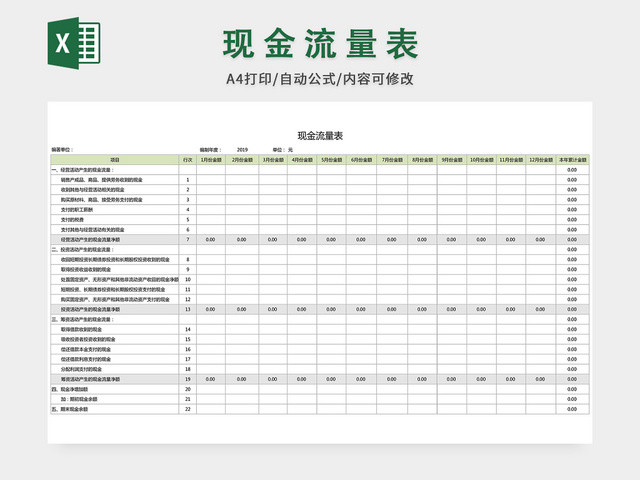640x480 pixels.
Task: Click line number 7 in 行次 column
Action: tap(188, 240)
